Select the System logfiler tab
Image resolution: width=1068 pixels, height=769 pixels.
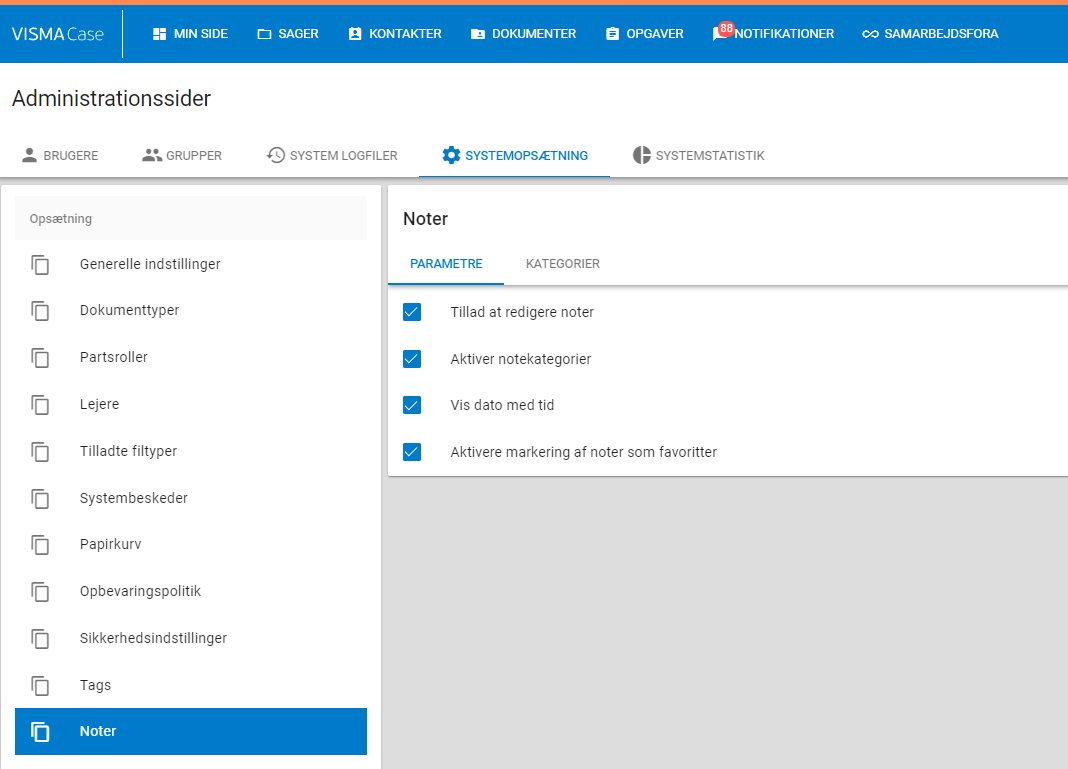332,155
